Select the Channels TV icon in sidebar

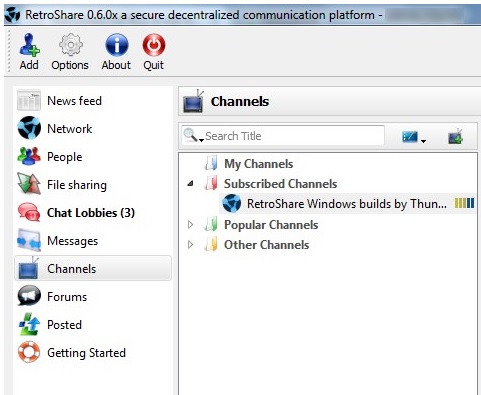coord(28,268)
